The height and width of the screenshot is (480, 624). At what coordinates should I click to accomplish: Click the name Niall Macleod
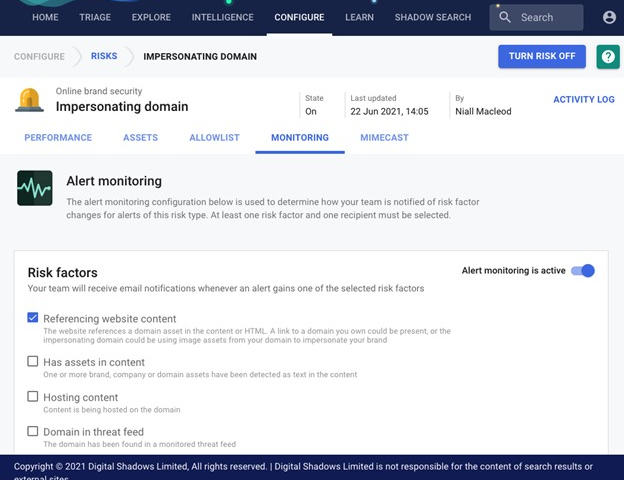point(483,111)
